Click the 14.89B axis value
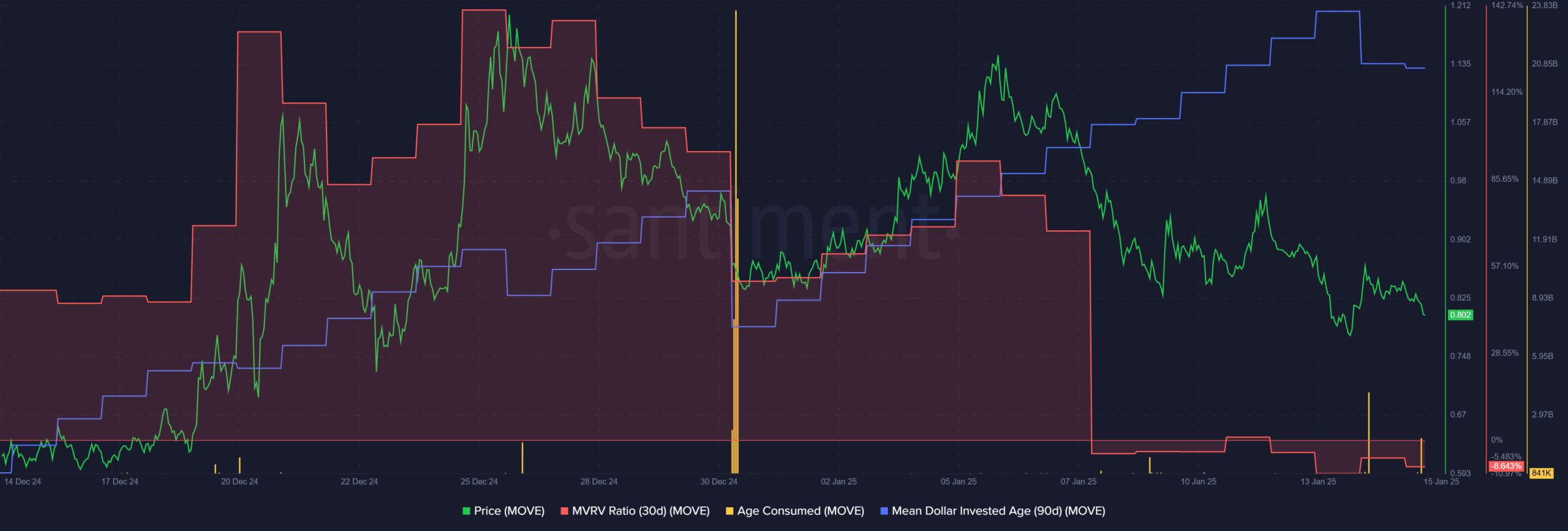Image resolution: width=1568 pixels, height=531 pixels. (1545, 181)
